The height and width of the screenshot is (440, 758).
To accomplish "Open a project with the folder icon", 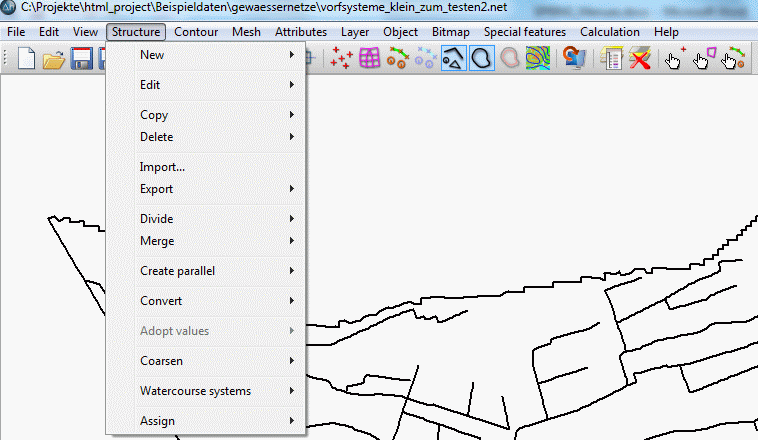I will (54, 59).
